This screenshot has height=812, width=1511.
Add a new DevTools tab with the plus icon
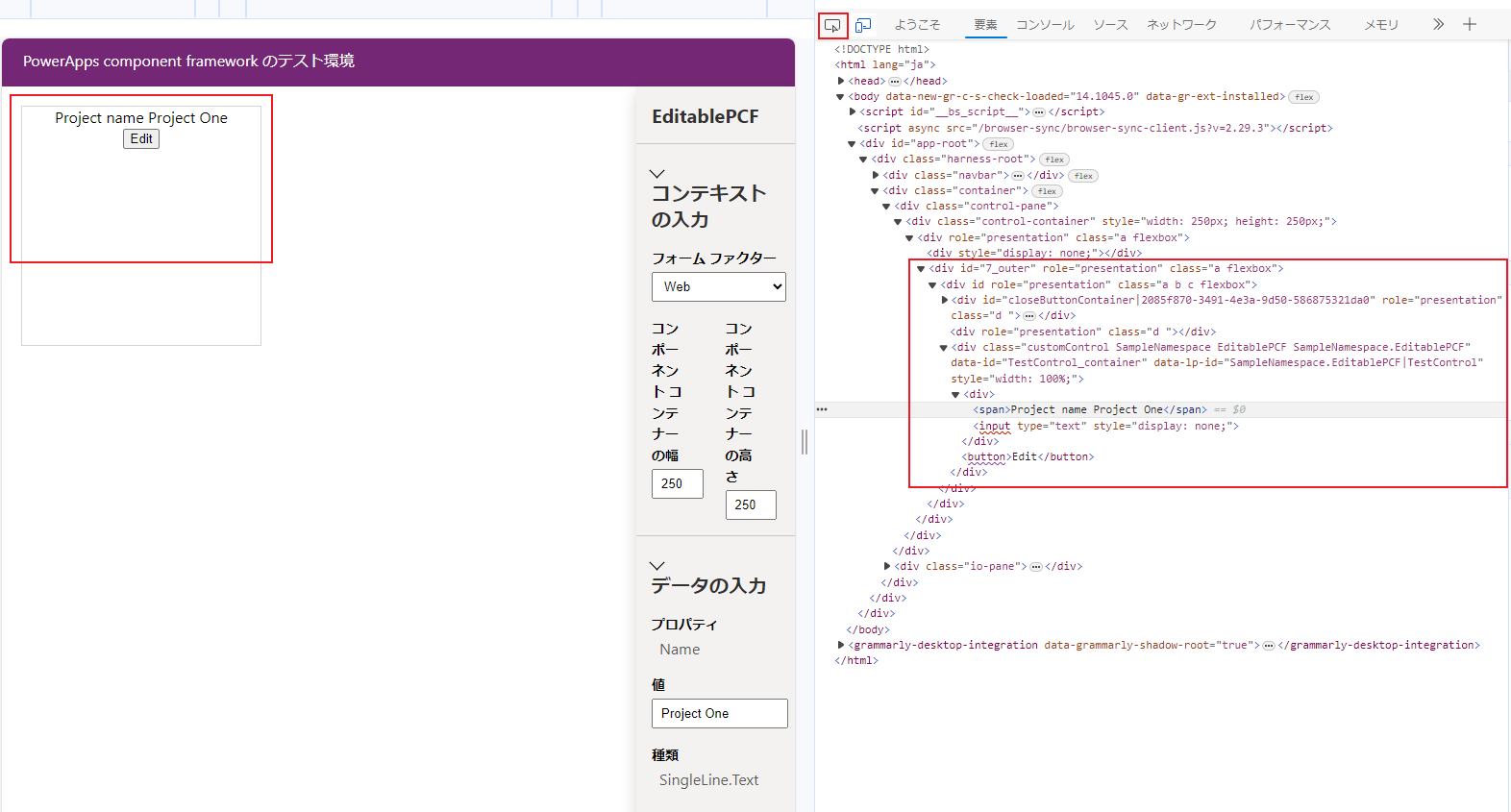(x=1470, y=24)
